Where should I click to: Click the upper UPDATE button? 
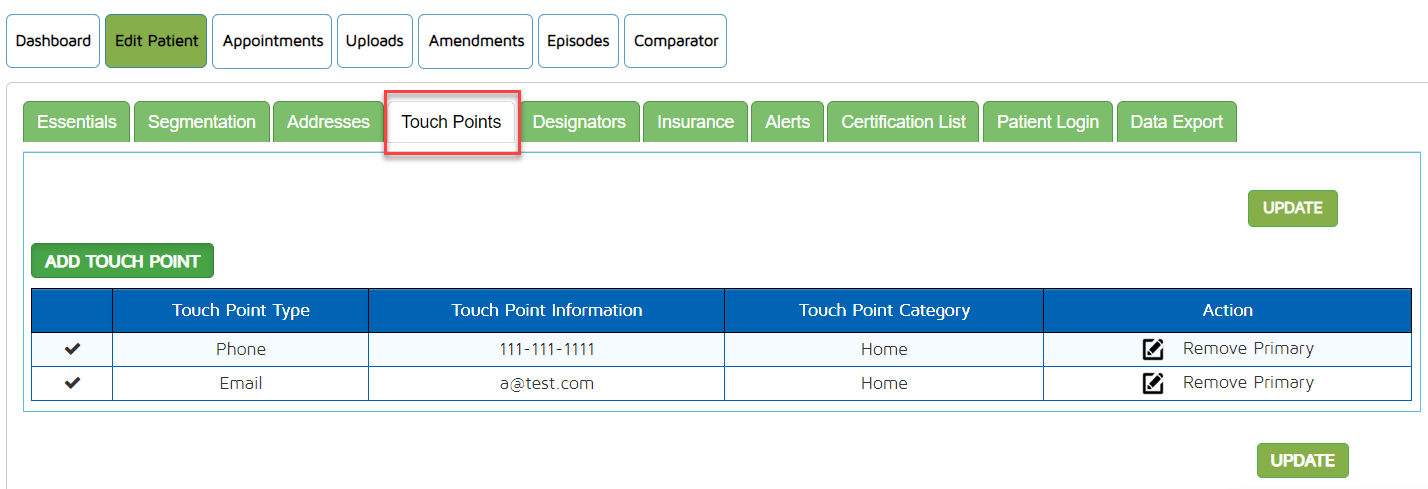[1292, 208]
